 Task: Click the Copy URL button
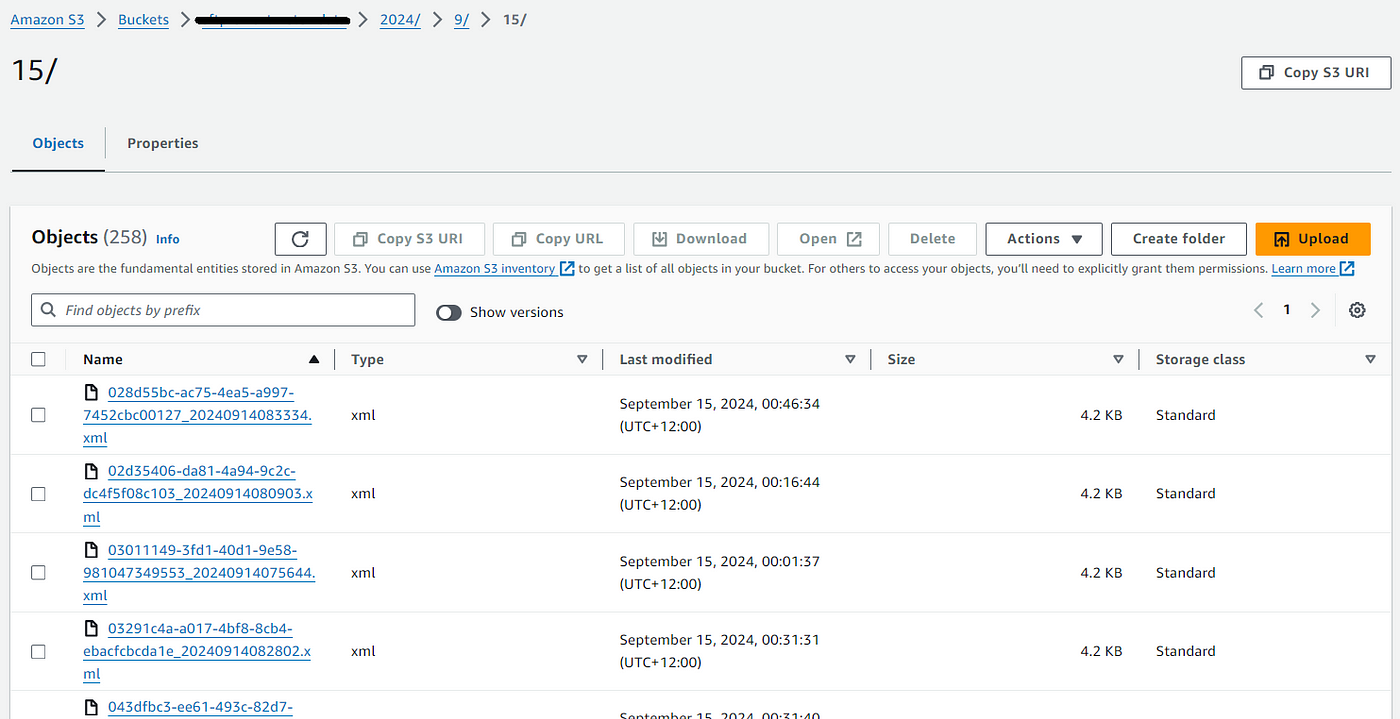(x=559, y=239)
